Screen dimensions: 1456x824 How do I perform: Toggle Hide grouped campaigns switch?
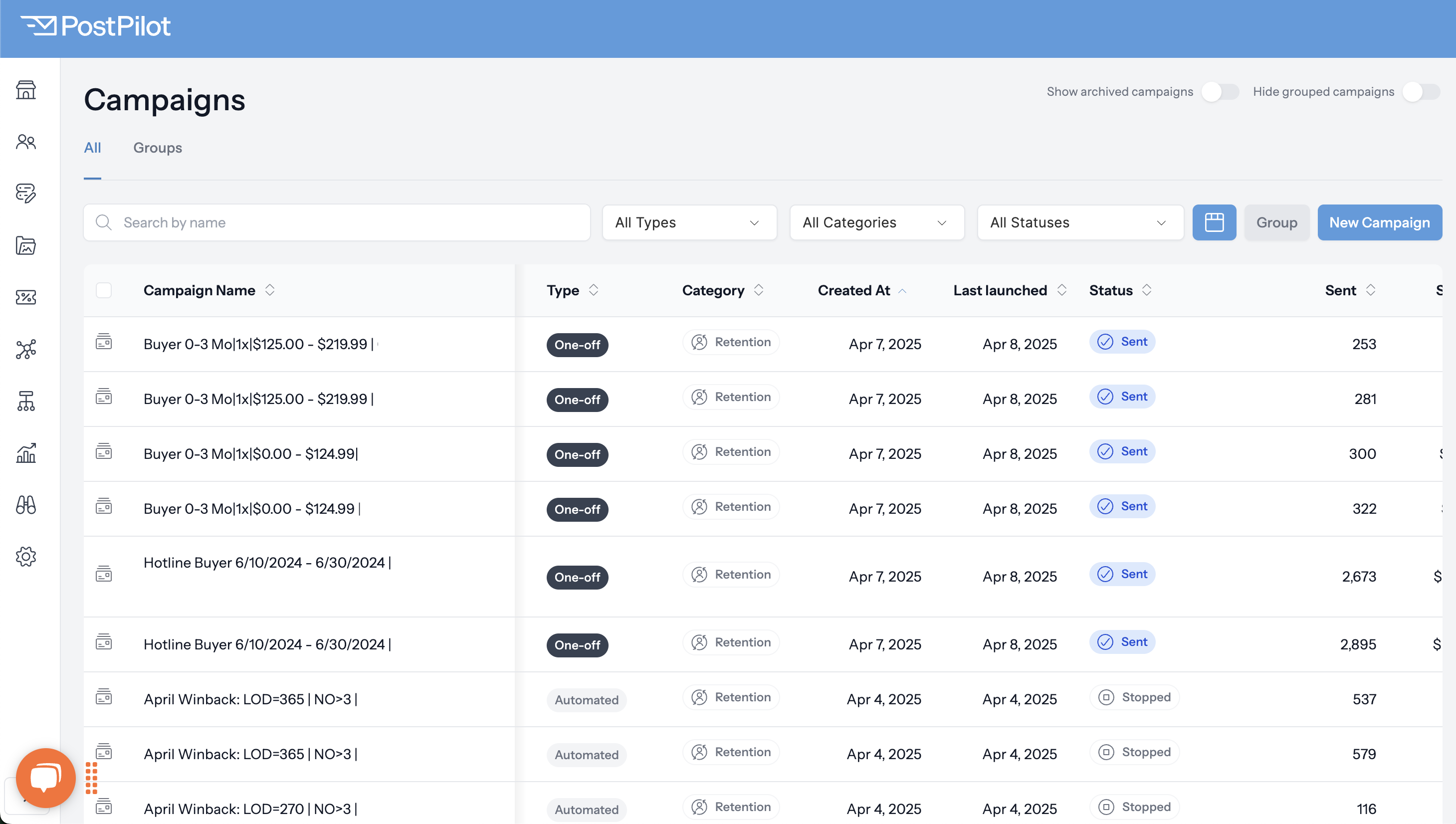pos(1421,92)
